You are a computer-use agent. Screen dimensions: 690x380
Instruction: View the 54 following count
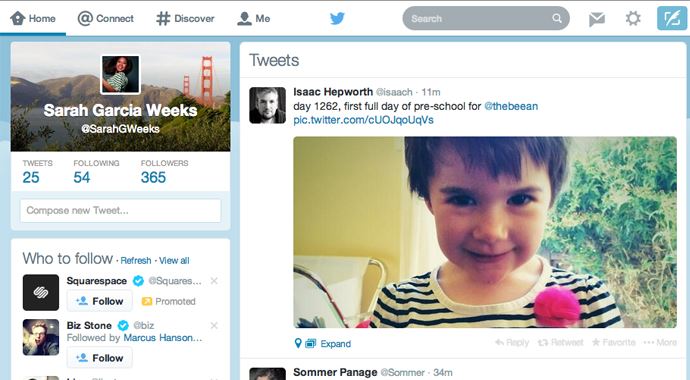(x=81, y=178)
